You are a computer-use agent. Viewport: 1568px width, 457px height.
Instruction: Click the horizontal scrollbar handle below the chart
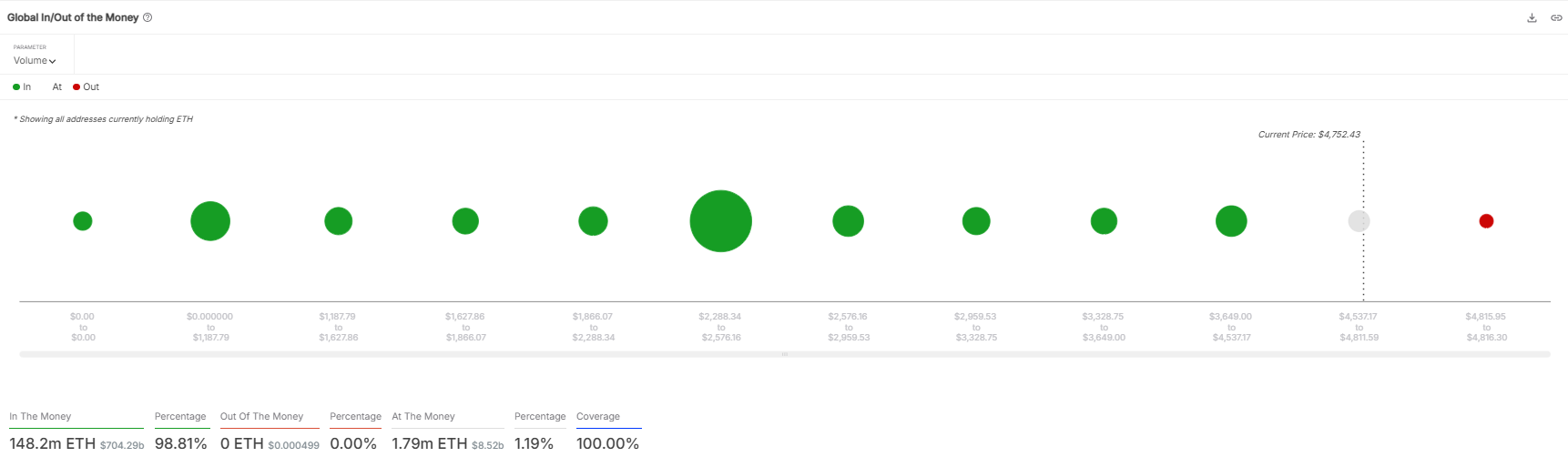pyautogui.click(x=785, y=354)
